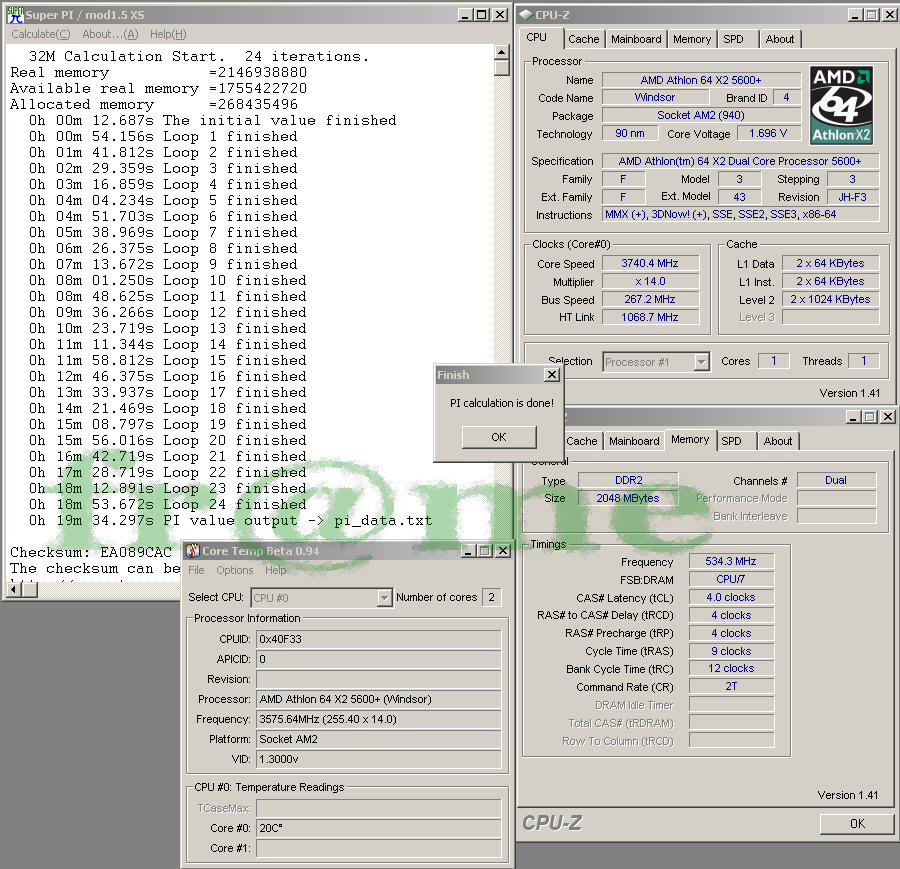Maximize the Super PI window
Viewport: 900px width, 869px height.
483,15
